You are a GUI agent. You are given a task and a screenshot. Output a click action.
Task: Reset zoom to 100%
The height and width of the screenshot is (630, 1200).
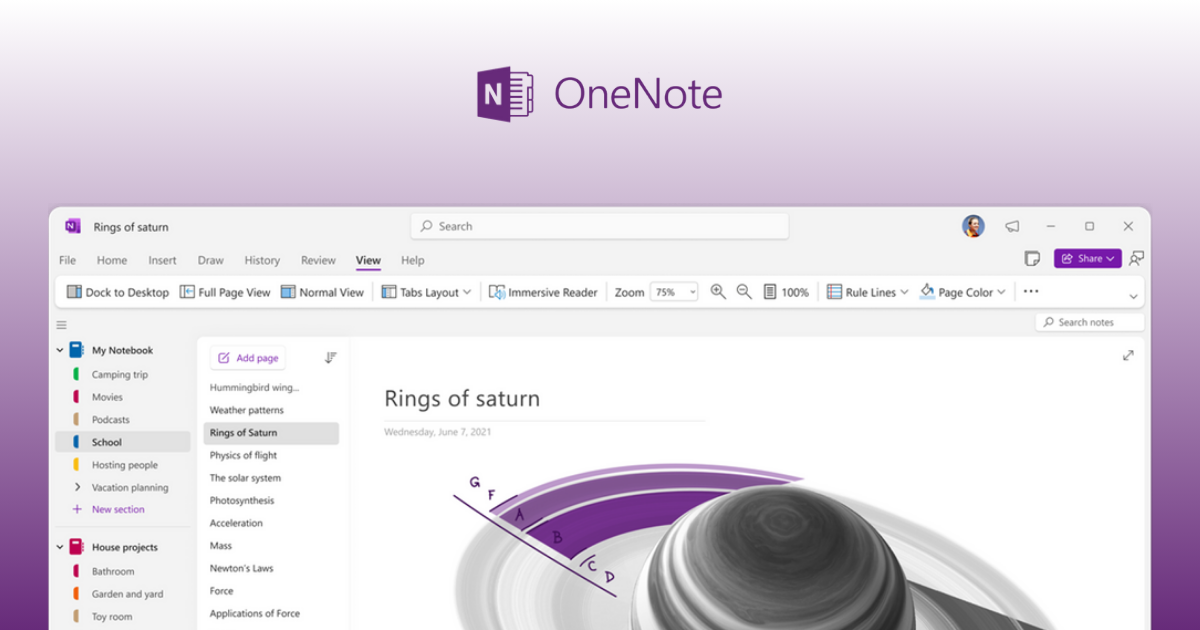[786, 292]
